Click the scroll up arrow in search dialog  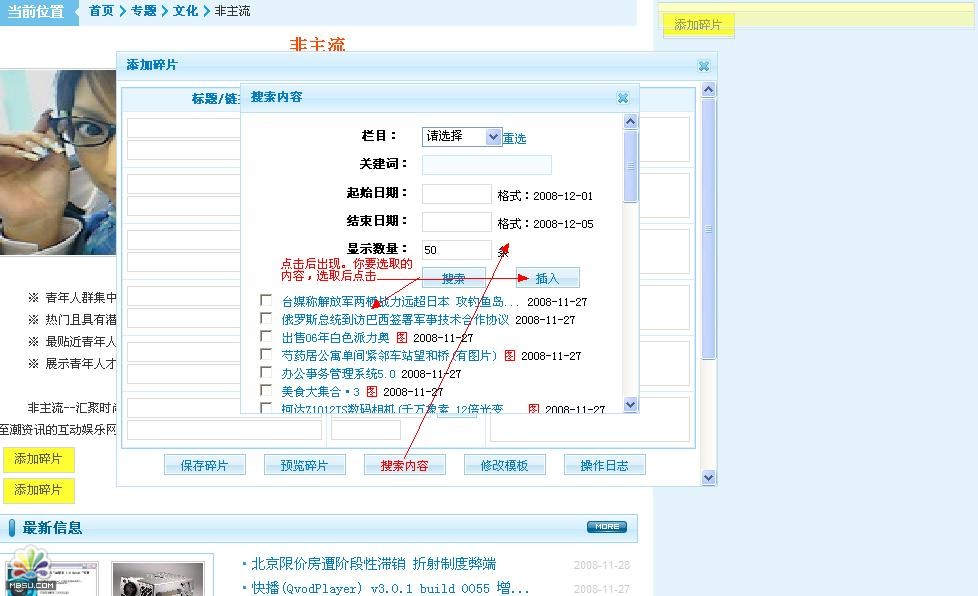(630, 122)
